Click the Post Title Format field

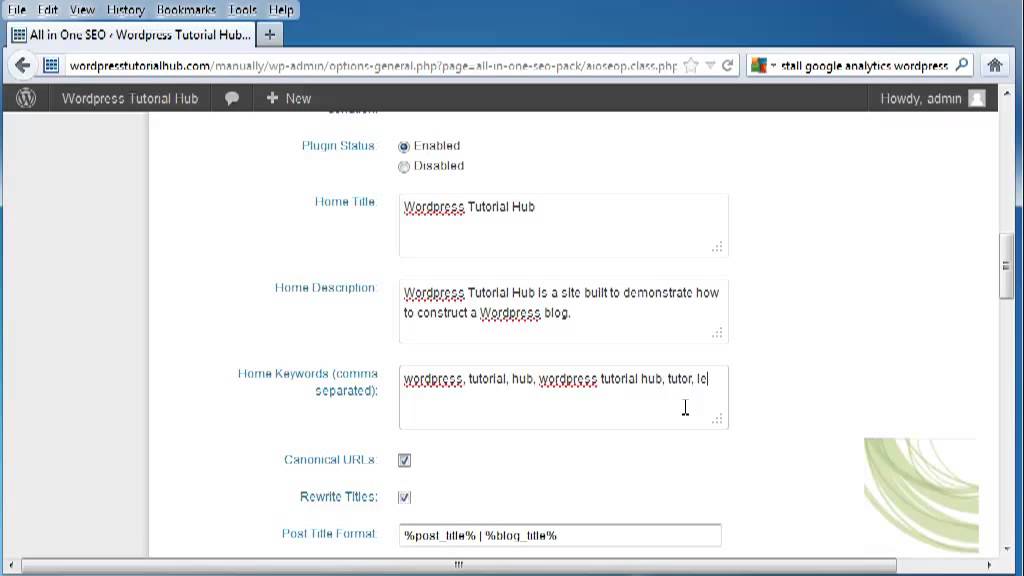click(x=560, y=536)
